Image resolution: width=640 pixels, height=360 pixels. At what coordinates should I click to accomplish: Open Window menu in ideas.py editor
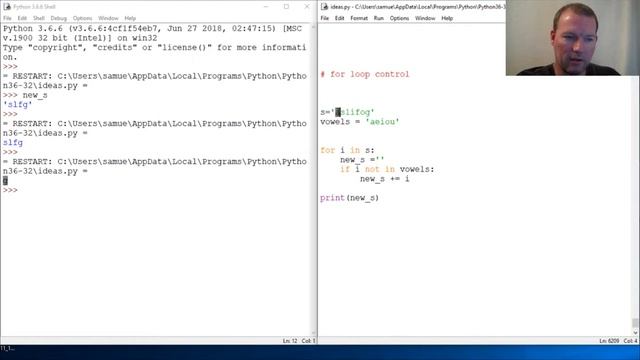click(x=425, y=18)
